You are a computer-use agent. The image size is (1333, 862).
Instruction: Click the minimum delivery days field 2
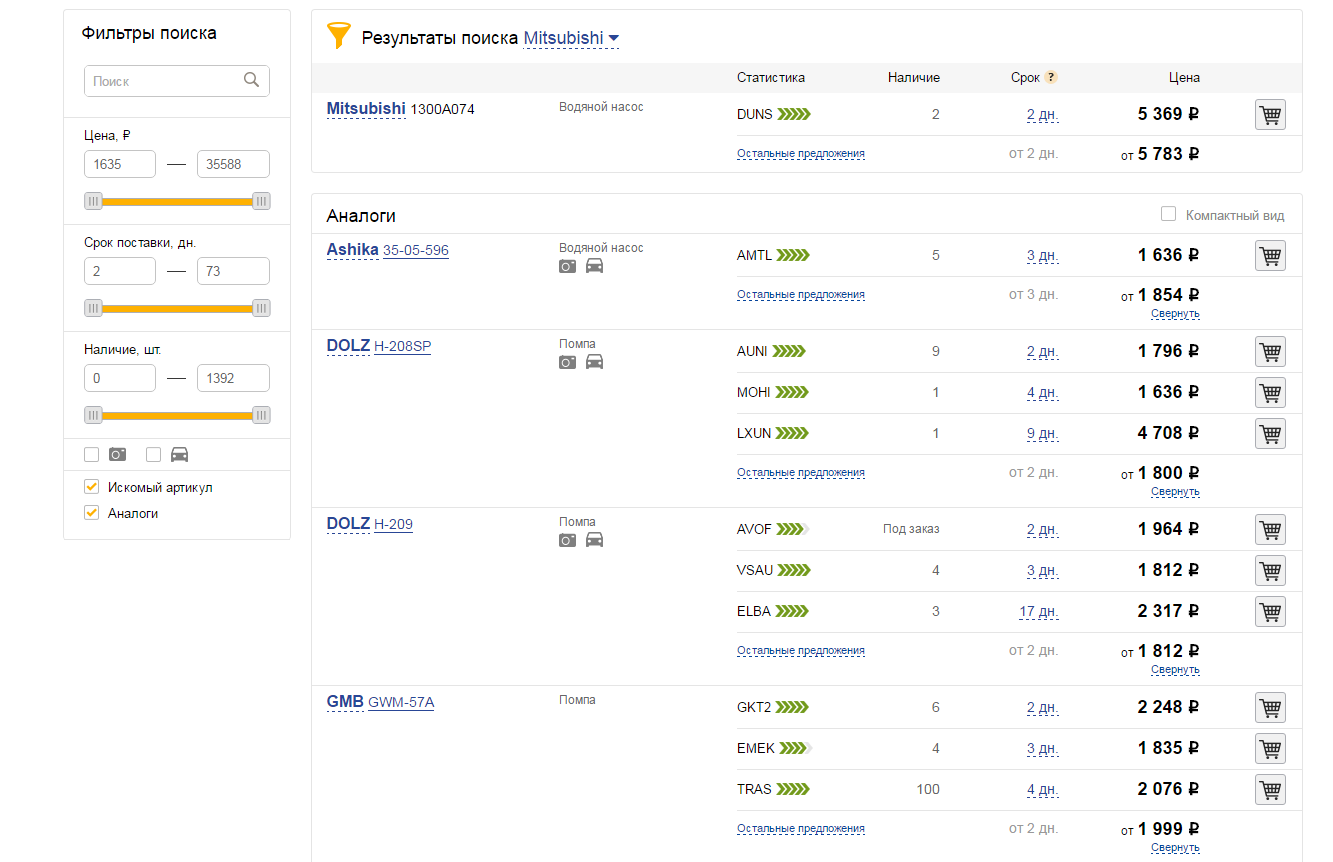(120, 271)
